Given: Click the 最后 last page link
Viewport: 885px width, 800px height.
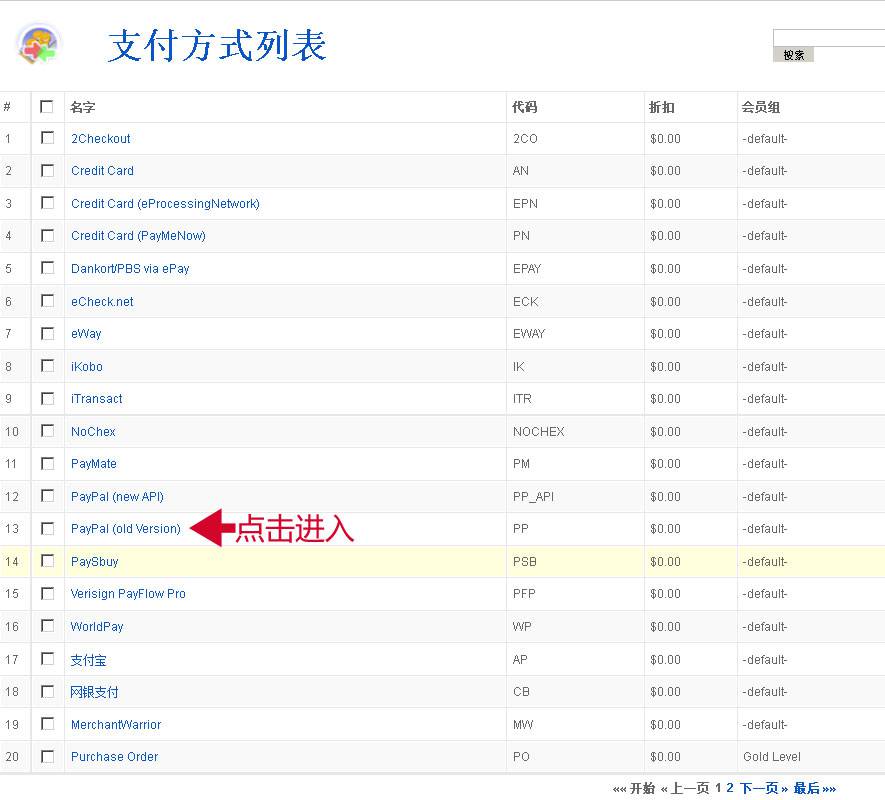Looking at the screenshot, I should tap(804, 787).
